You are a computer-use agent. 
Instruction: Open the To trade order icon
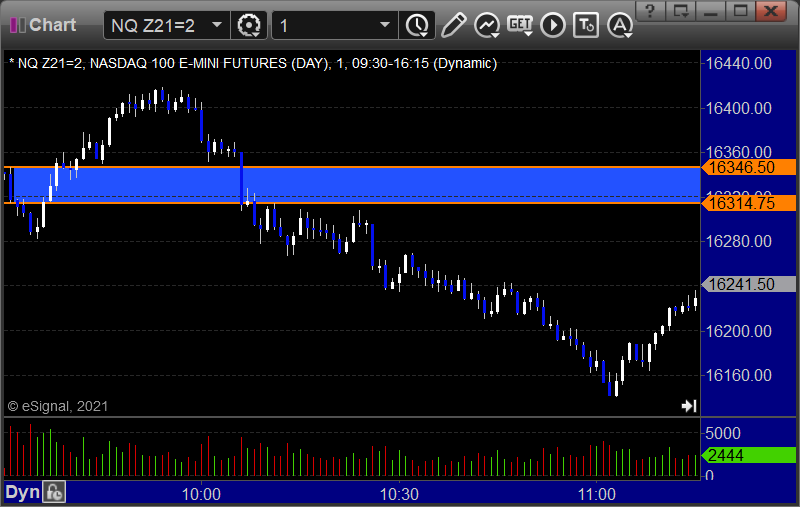tap(586, 26)
